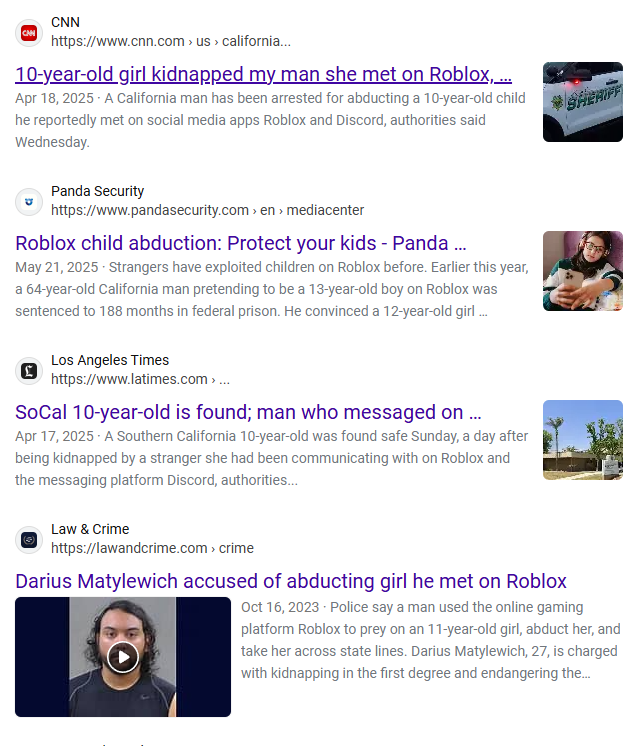
Task: Click the lawandcrime.com crime URL breadcrumb
Action: tap(152, 548)
